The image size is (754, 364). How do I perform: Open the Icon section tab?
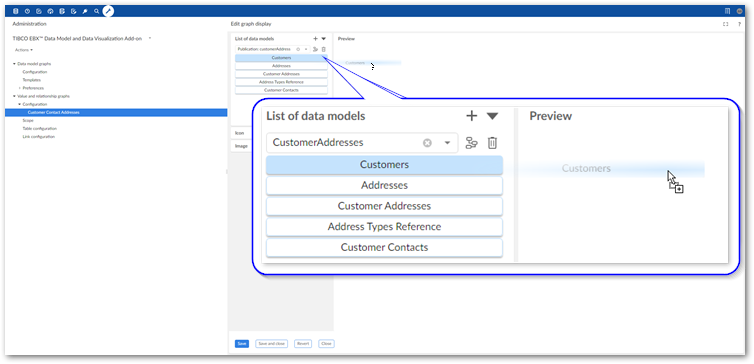point(242,133)
